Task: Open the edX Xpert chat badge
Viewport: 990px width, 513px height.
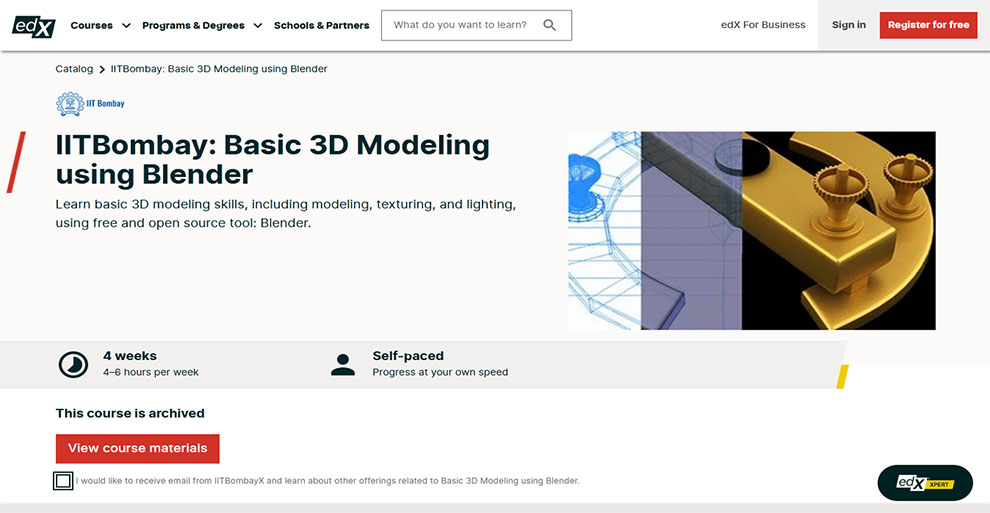Action: point(924,483)
